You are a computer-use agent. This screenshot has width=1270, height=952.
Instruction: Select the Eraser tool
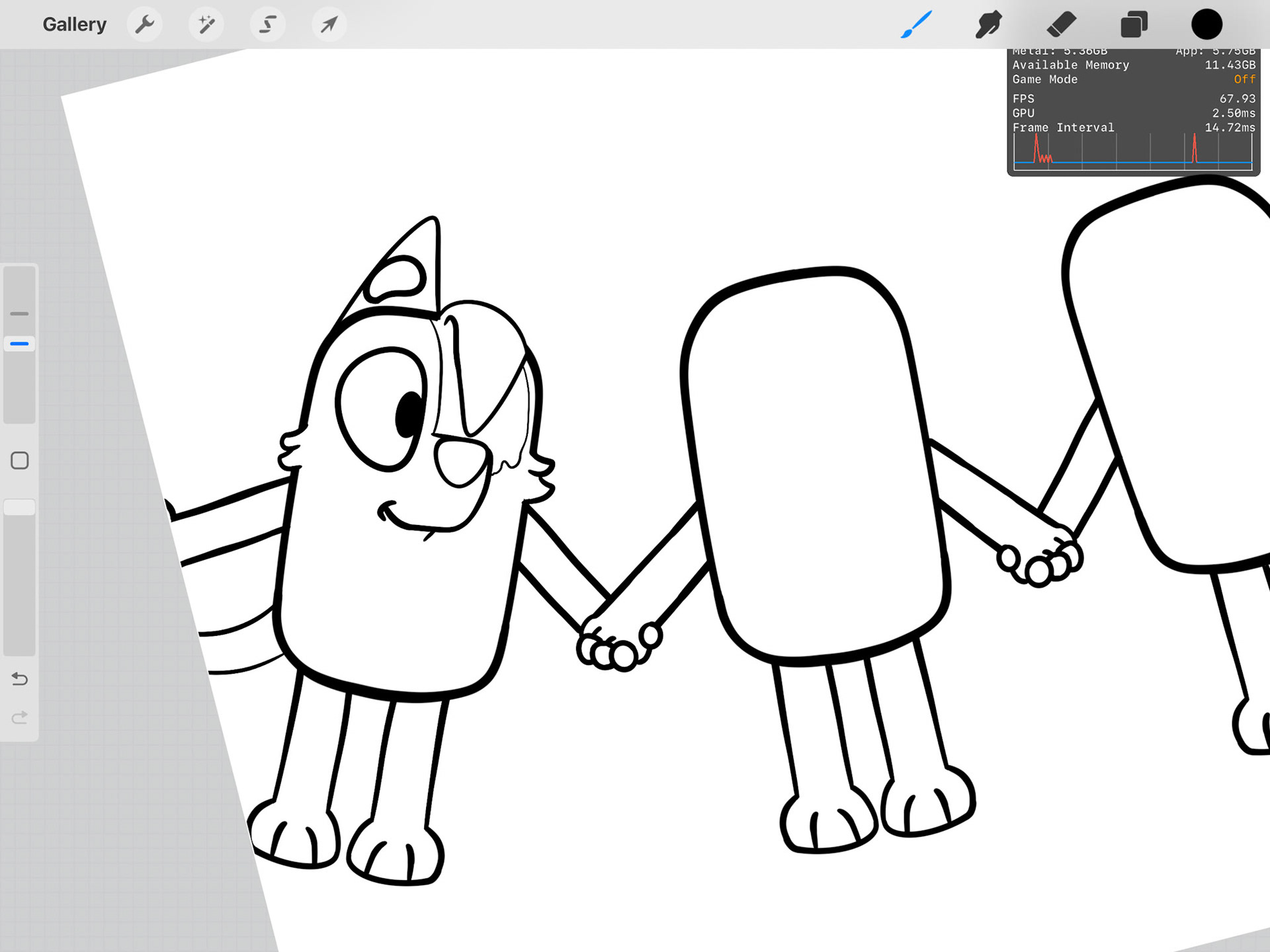[1061, 24]
